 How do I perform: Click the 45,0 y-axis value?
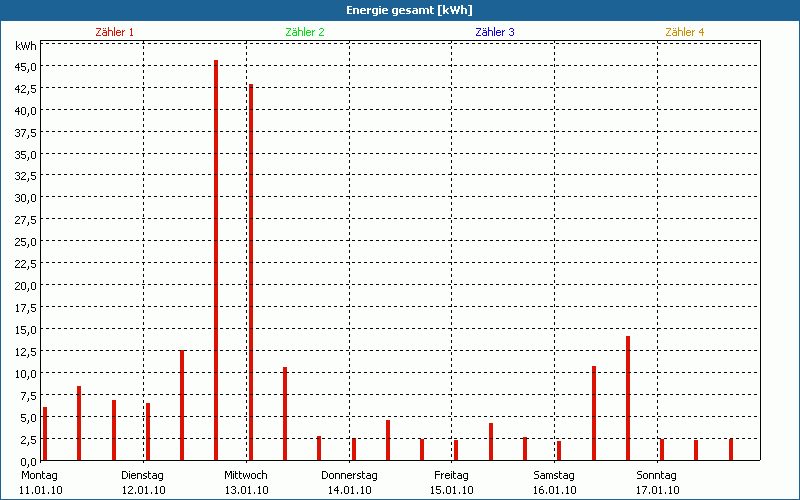click(x=26, y=67)
